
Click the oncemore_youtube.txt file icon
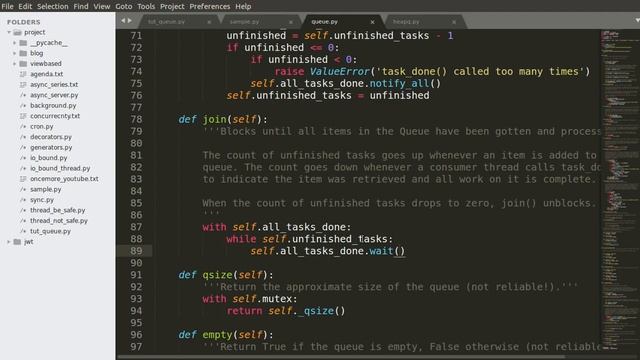tap(23, 179)
